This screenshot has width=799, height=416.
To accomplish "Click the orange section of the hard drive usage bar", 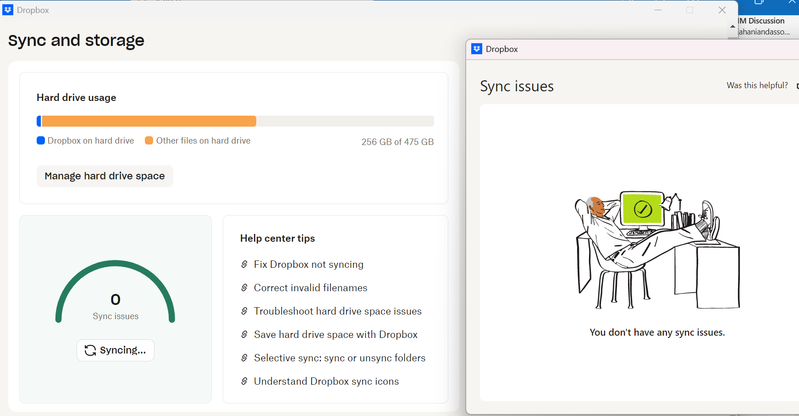I will pos(148,121).
